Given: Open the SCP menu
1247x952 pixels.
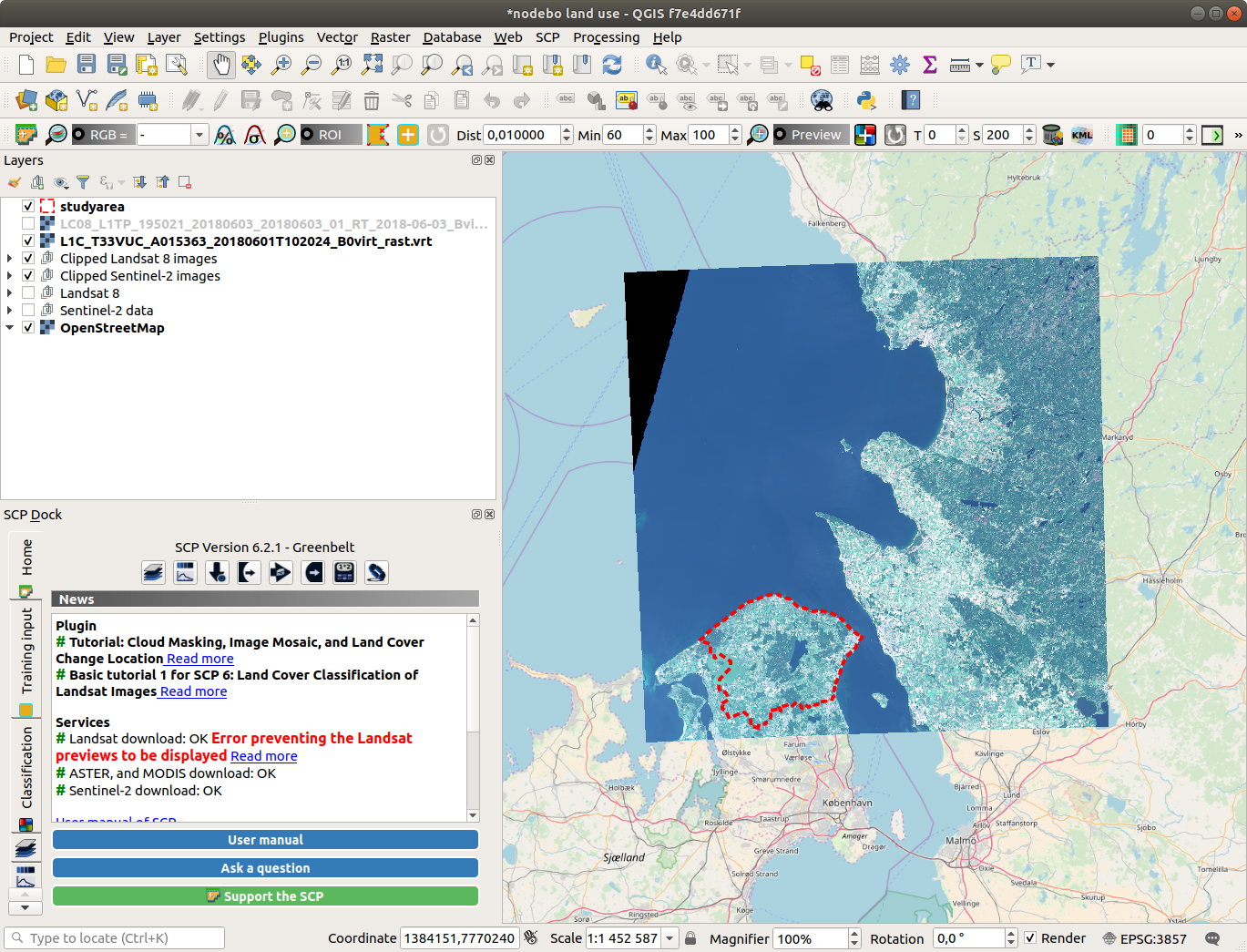Looking at the screenshot, I should tap(547, 37).
